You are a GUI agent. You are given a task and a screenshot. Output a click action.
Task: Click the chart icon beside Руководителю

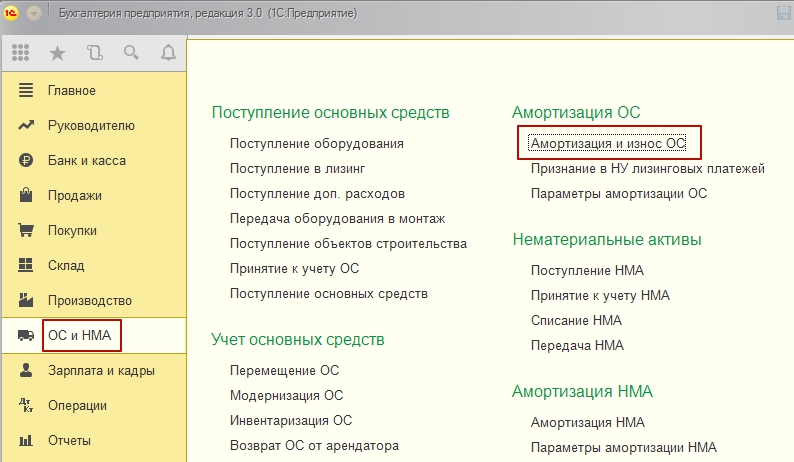(26, 125)
